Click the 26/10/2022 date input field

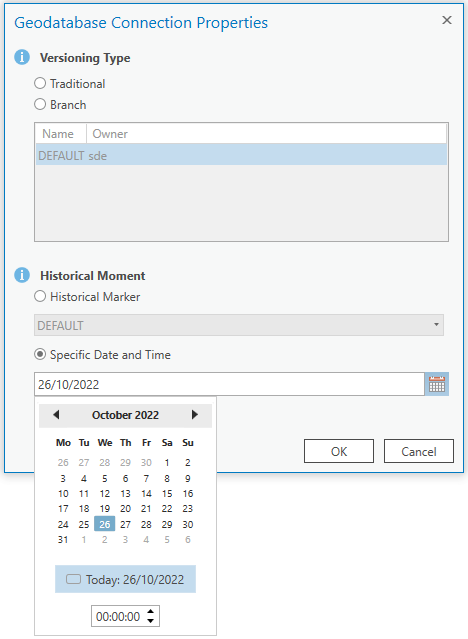(x=230, y=384)
